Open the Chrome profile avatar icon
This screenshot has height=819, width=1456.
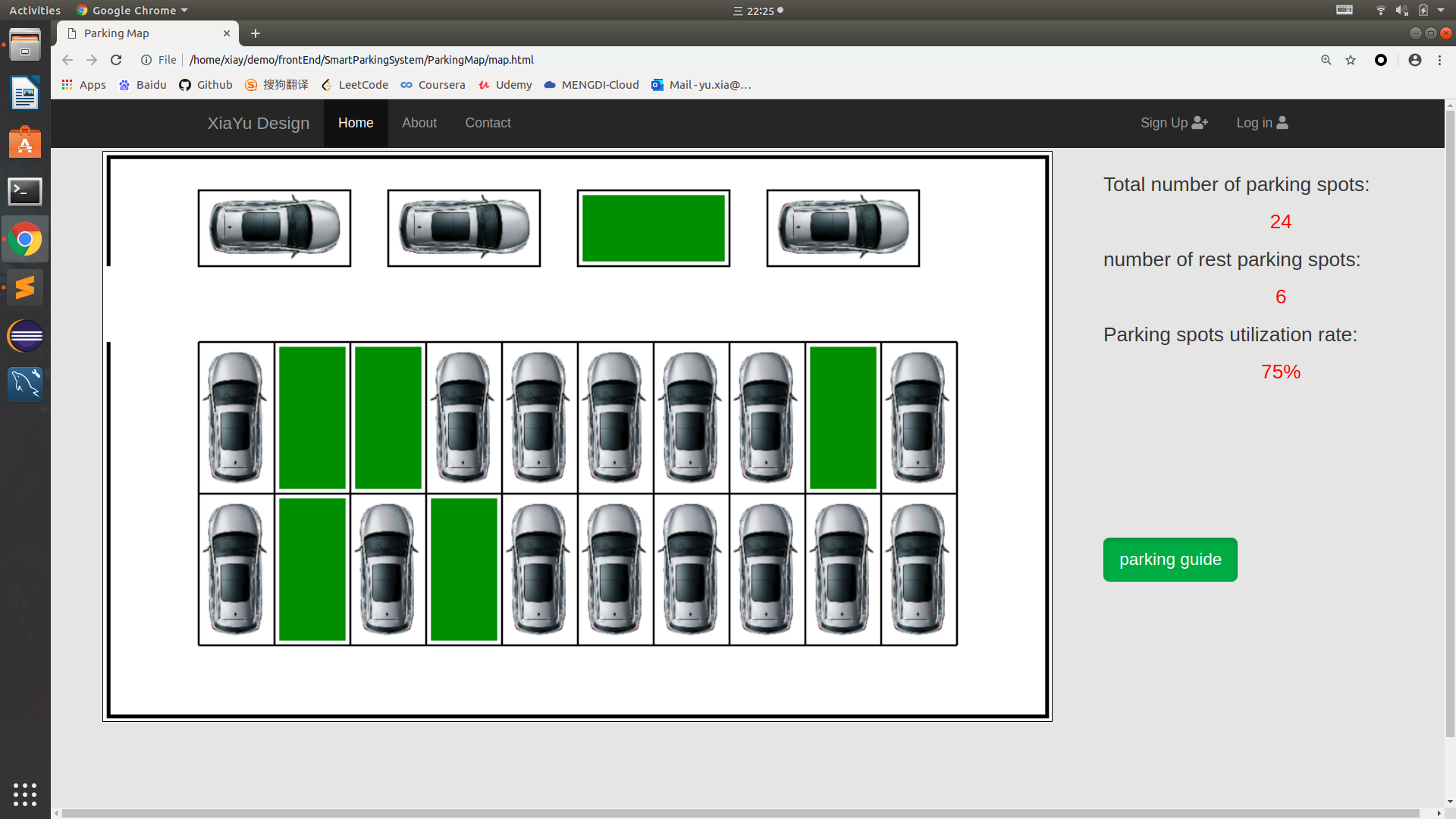tap(1414, 60)
